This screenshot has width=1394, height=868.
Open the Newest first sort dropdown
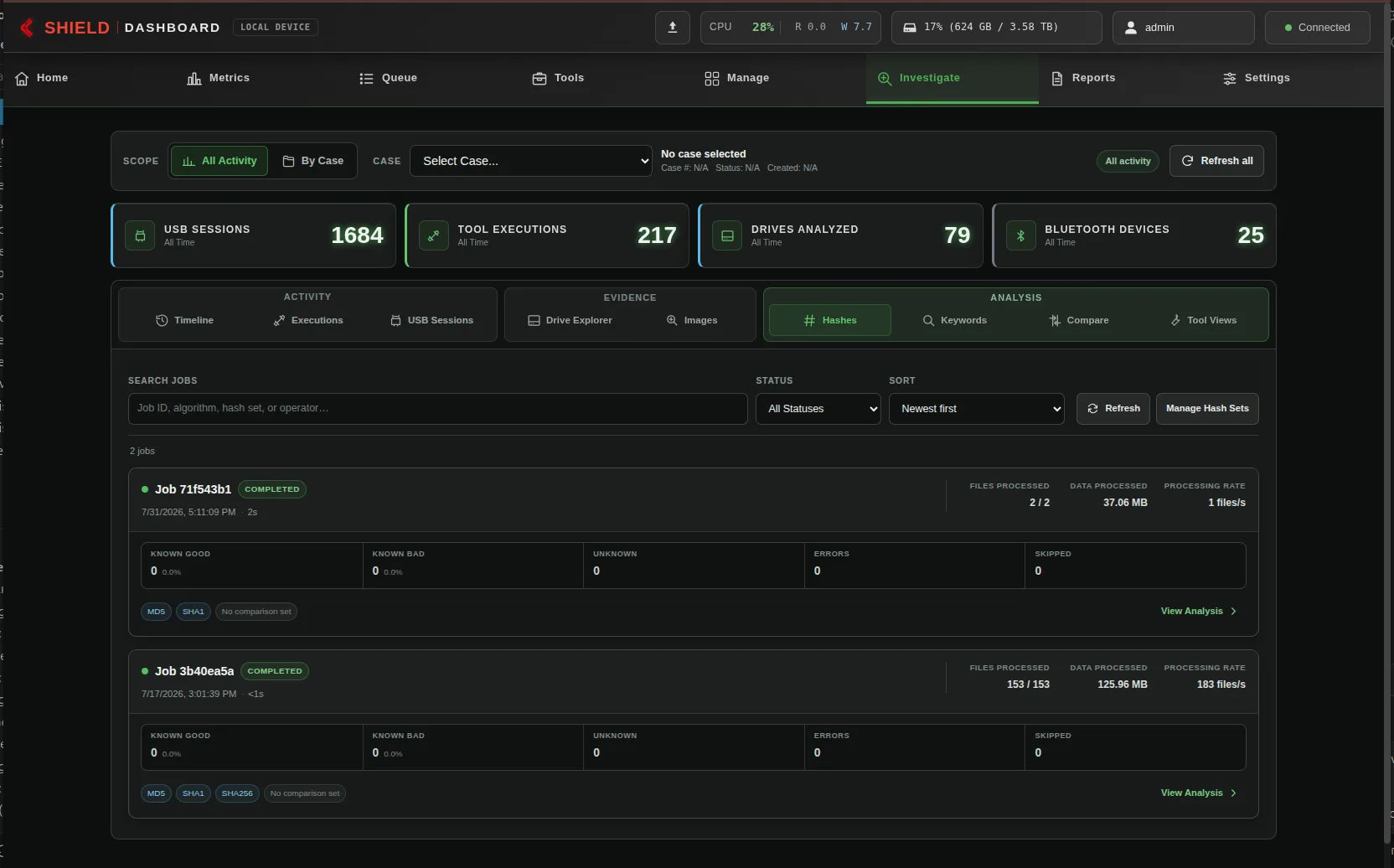[x=977, y=409]
